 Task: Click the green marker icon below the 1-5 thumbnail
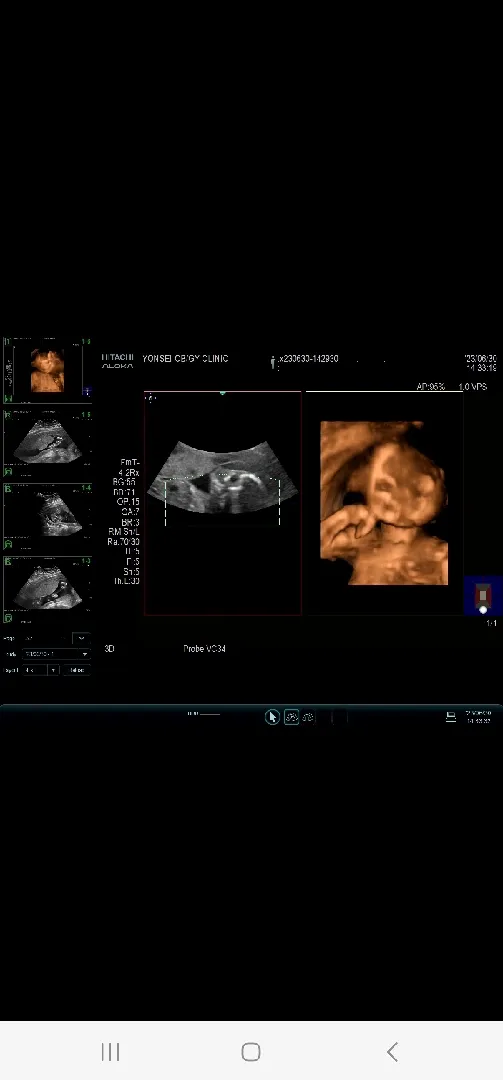tap(8, 472)
